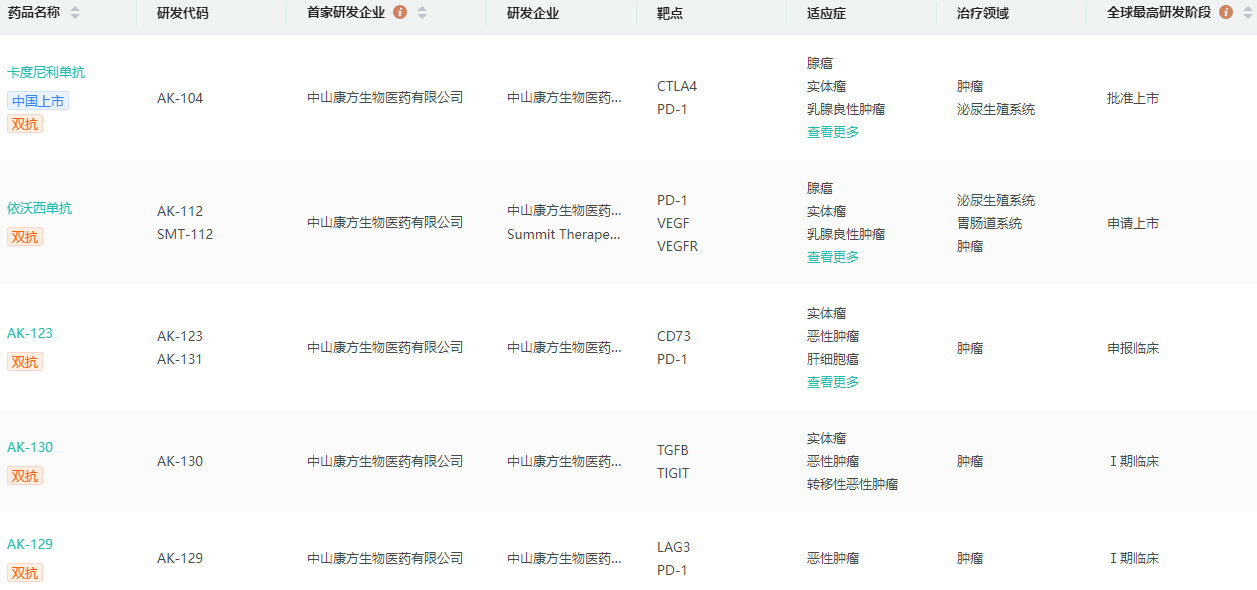Click stage 申请上市

[1133, 223]
